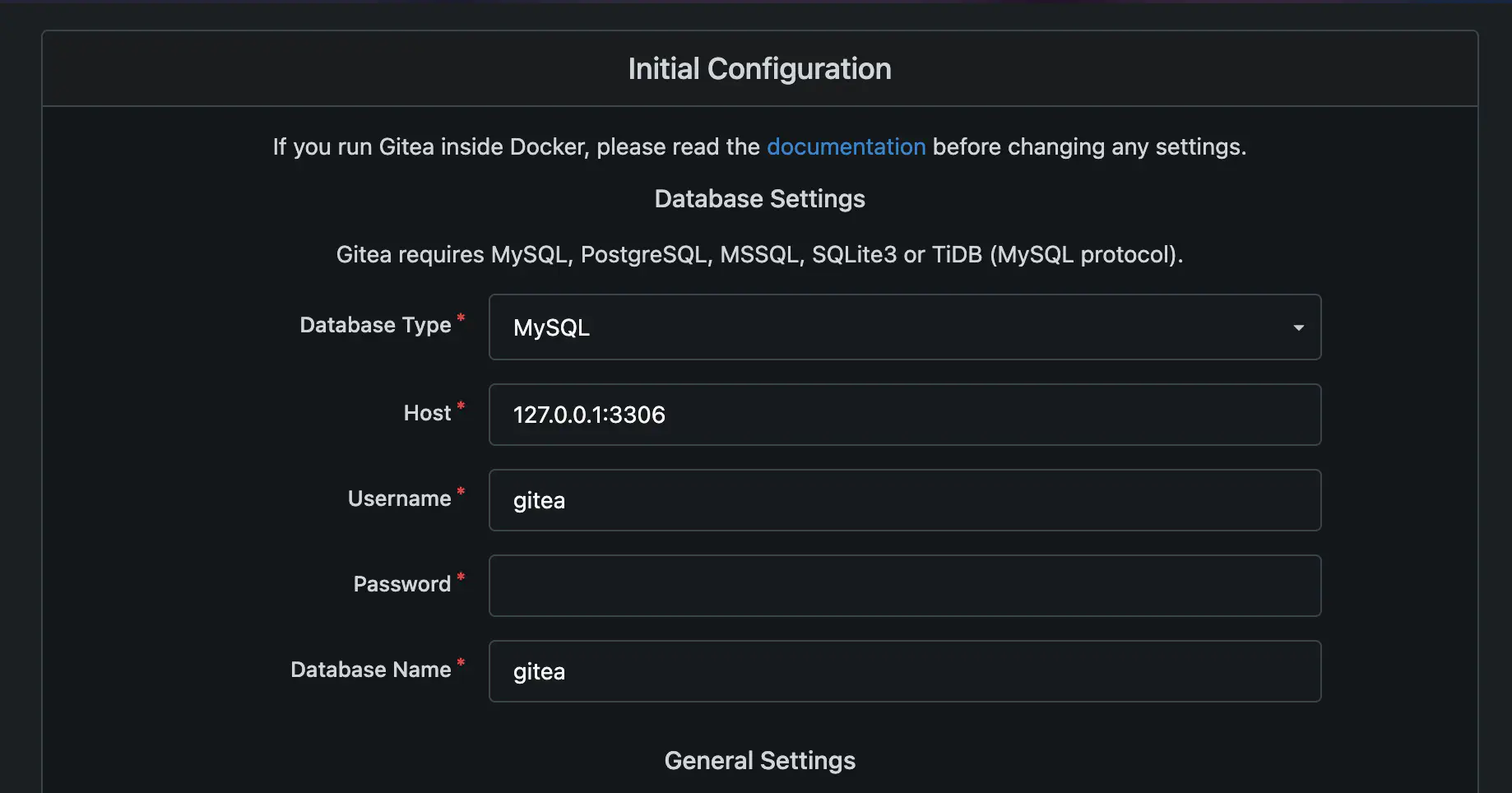Click the Host field label

point(427,413)
